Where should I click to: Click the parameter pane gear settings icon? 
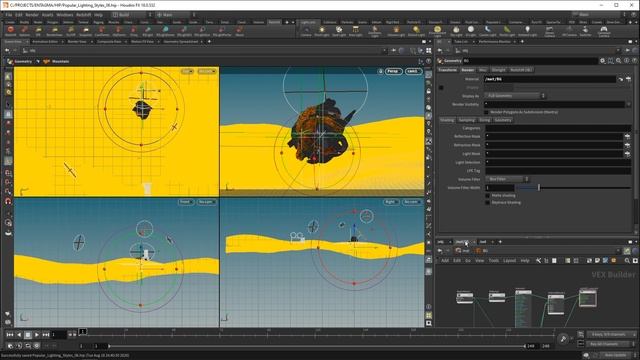click(602, 60)
